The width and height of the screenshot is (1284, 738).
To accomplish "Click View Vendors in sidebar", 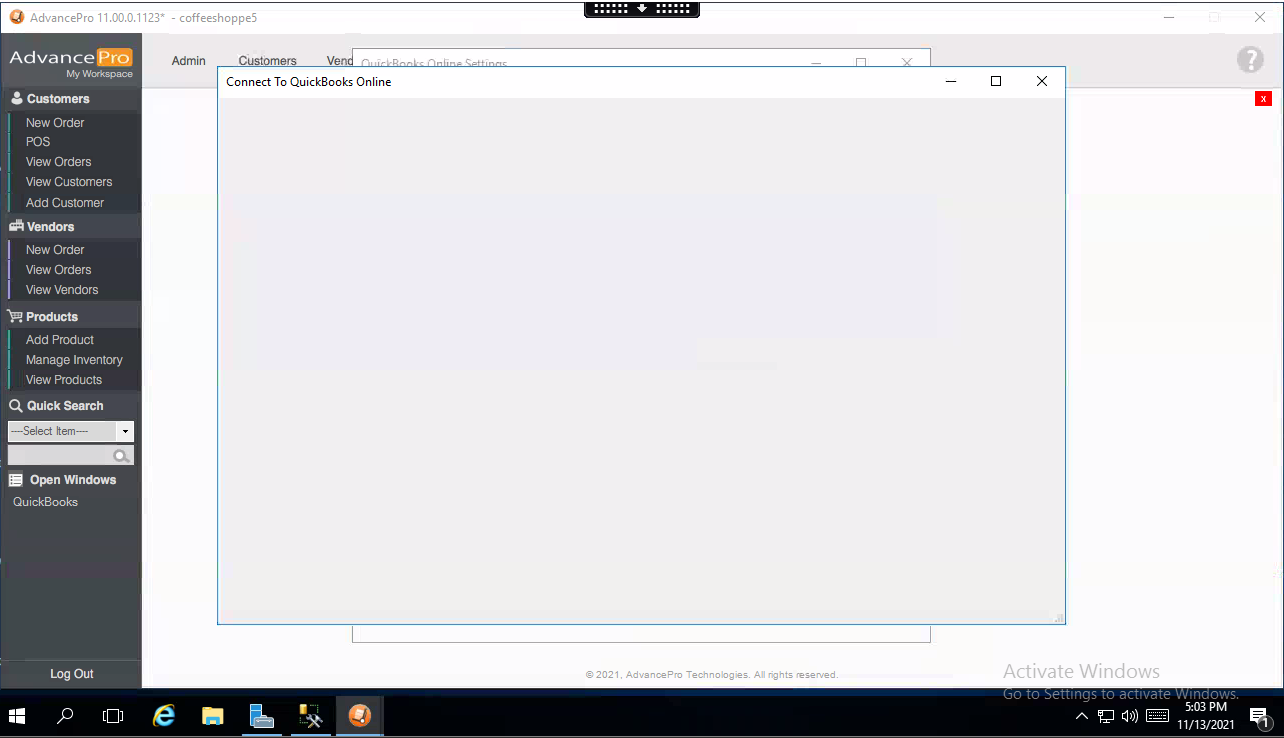I will pos(62,290).
